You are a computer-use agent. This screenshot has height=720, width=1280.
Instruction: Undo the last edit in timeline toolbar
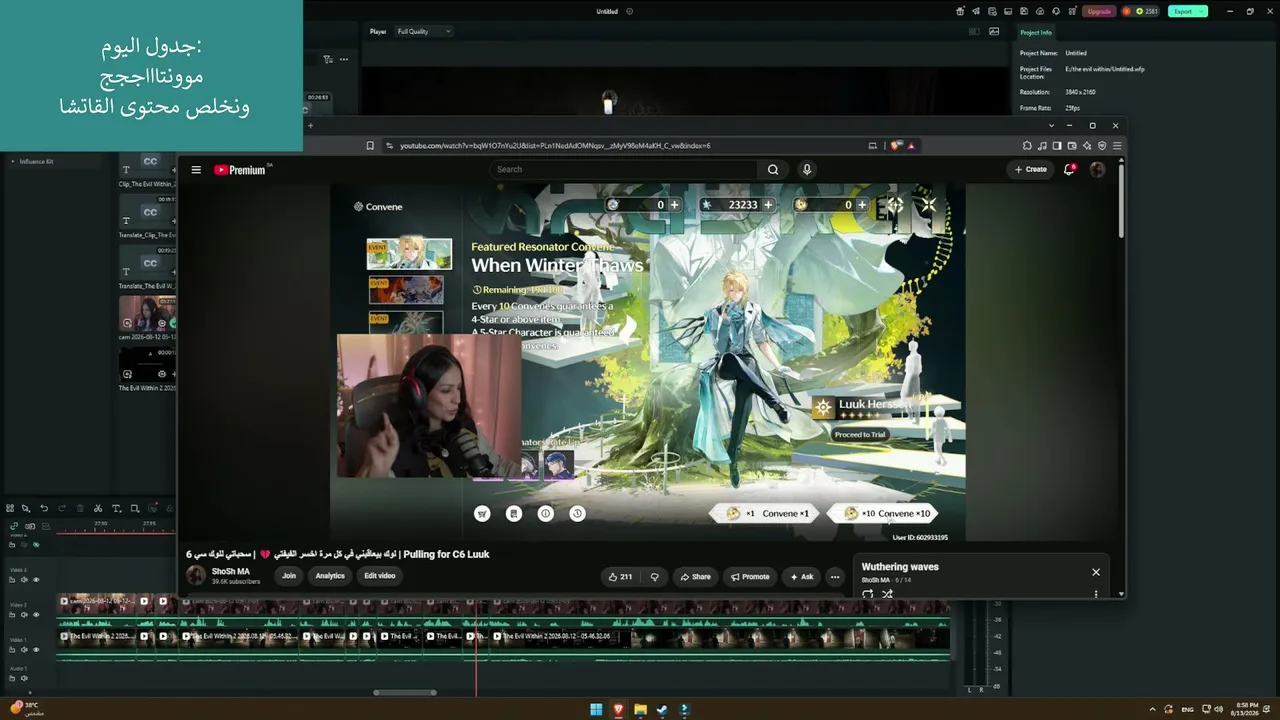coord(44,509)
